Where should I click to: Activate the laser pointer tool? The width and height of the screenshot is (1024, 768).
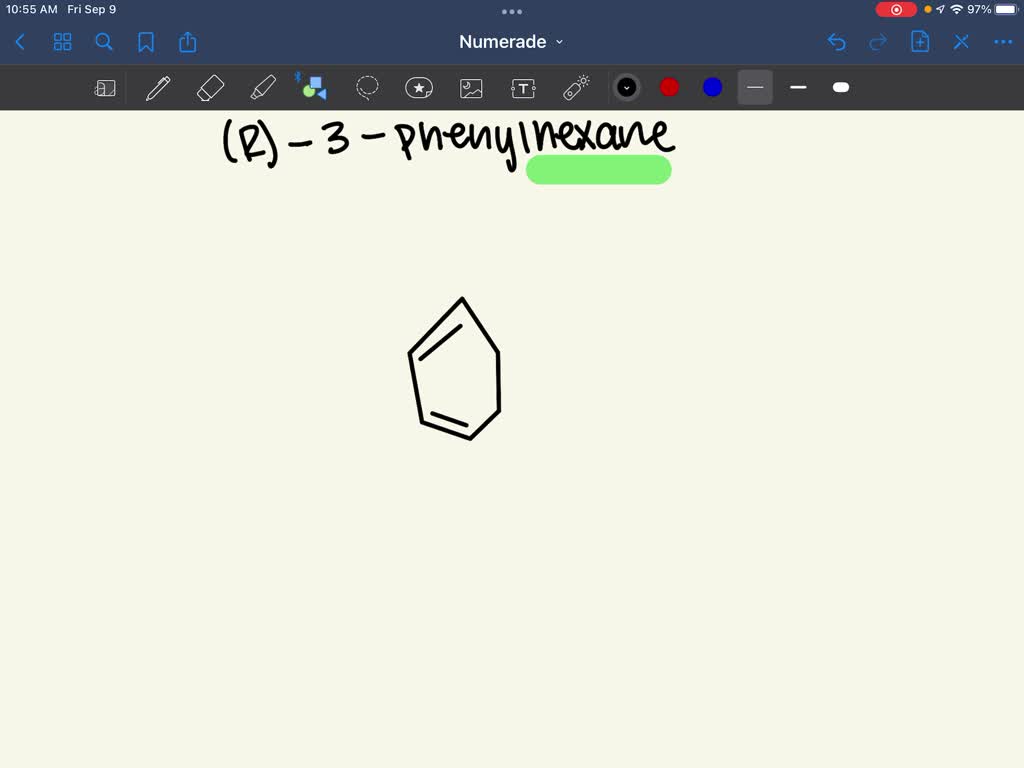pos(575,87)
